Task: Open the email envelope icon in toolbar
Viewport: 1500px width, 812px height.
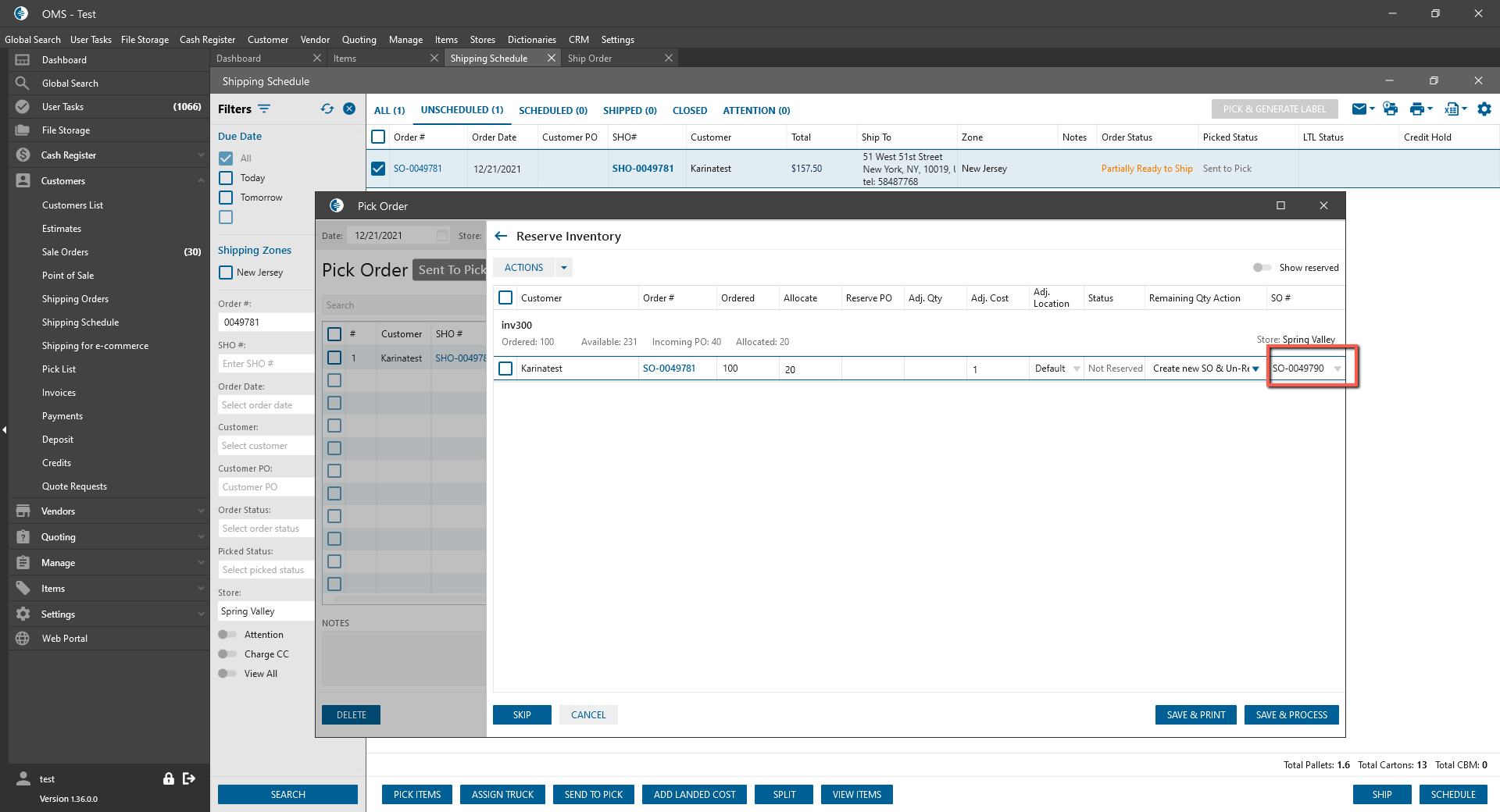Action: pyautogui.click(x=1359, y=109)
